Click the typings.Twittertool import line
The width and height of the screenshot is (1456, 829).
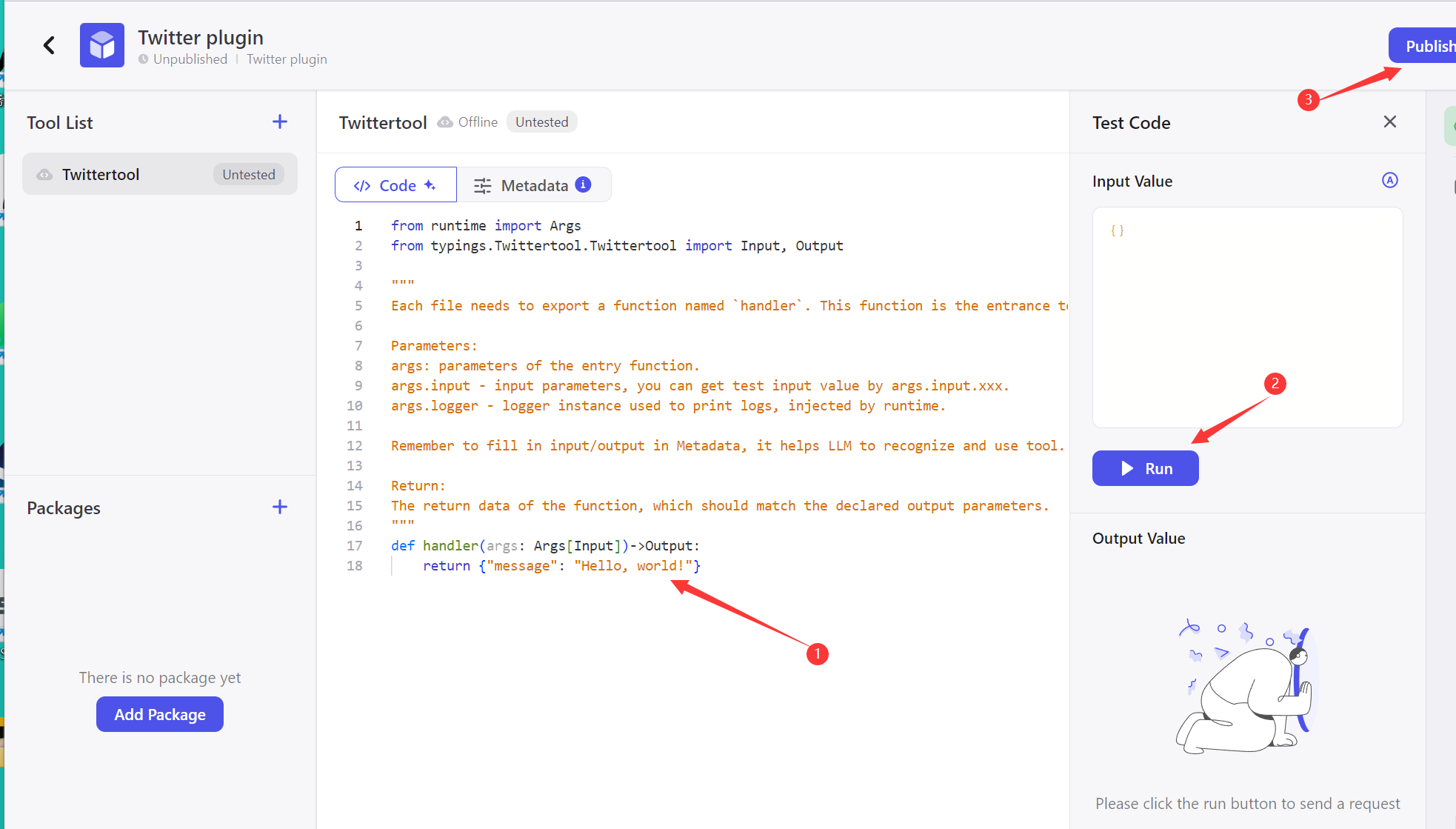pyautogui.click(x=617, y=246)
